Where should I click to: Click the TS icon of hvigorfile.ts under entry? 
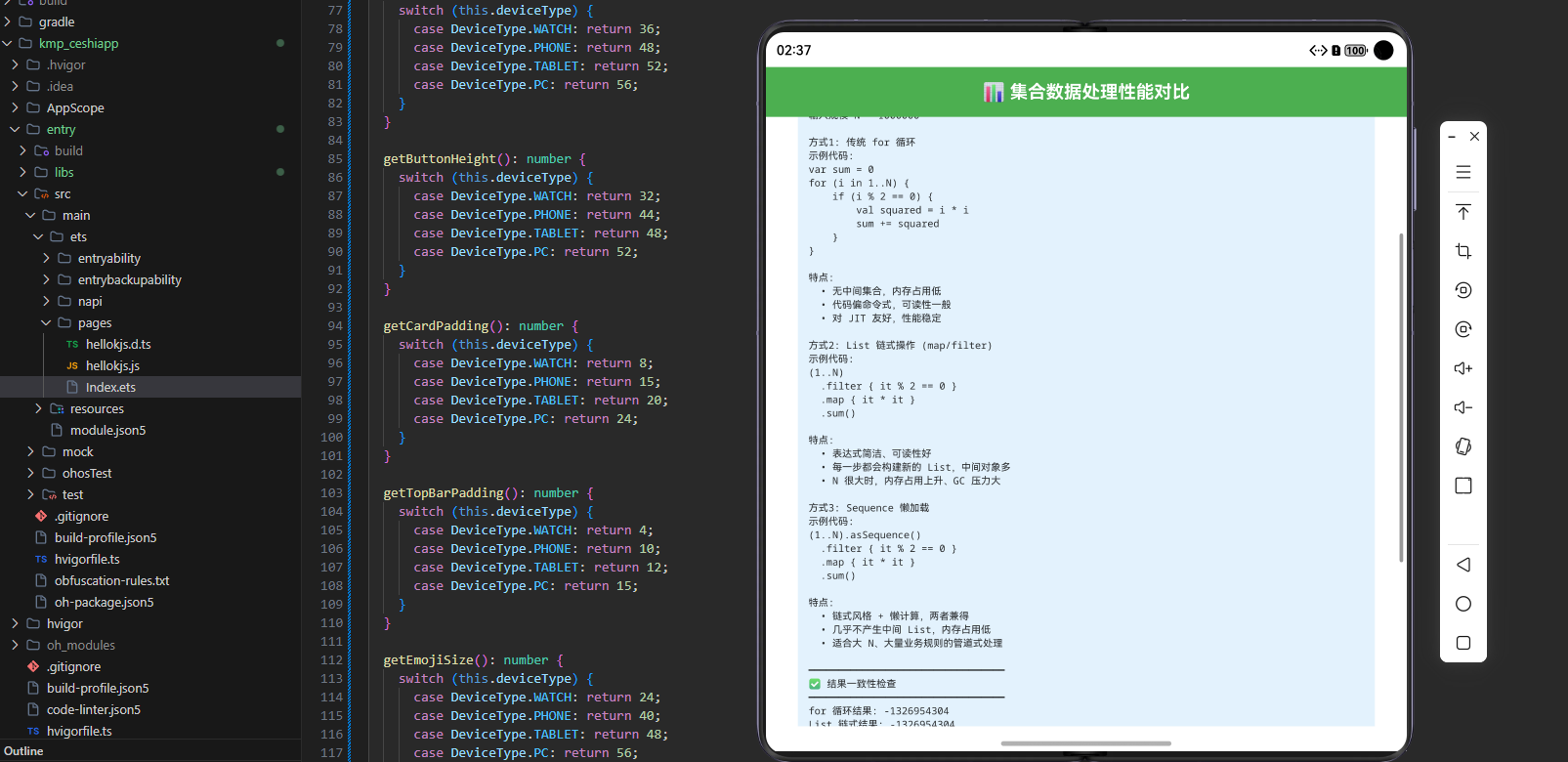41,560
